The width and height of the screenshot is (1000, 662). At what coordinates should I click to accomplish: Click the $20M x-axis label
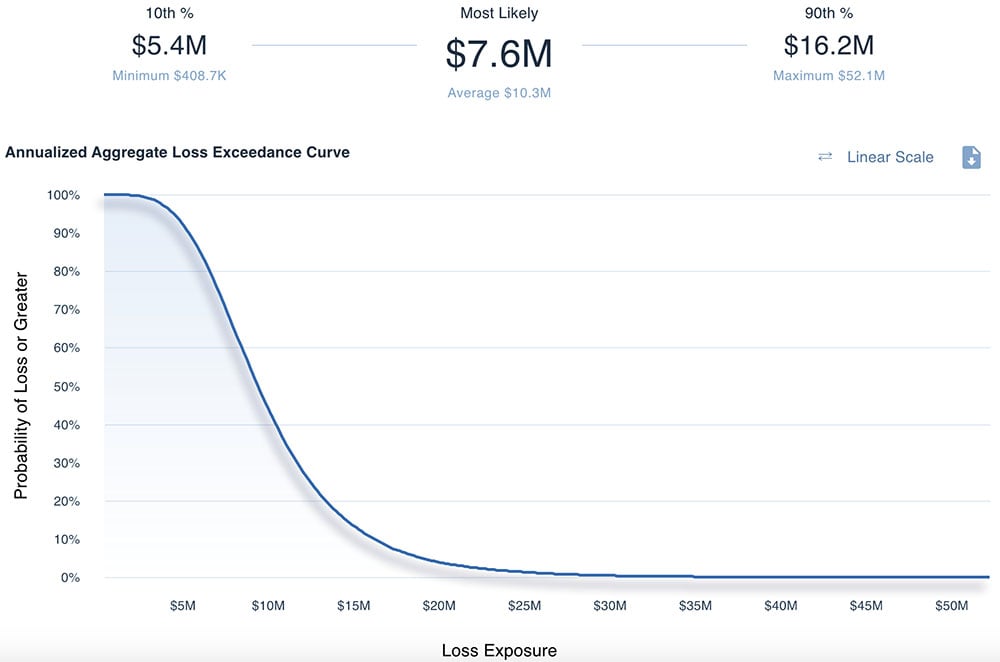[x=439, y=606]
